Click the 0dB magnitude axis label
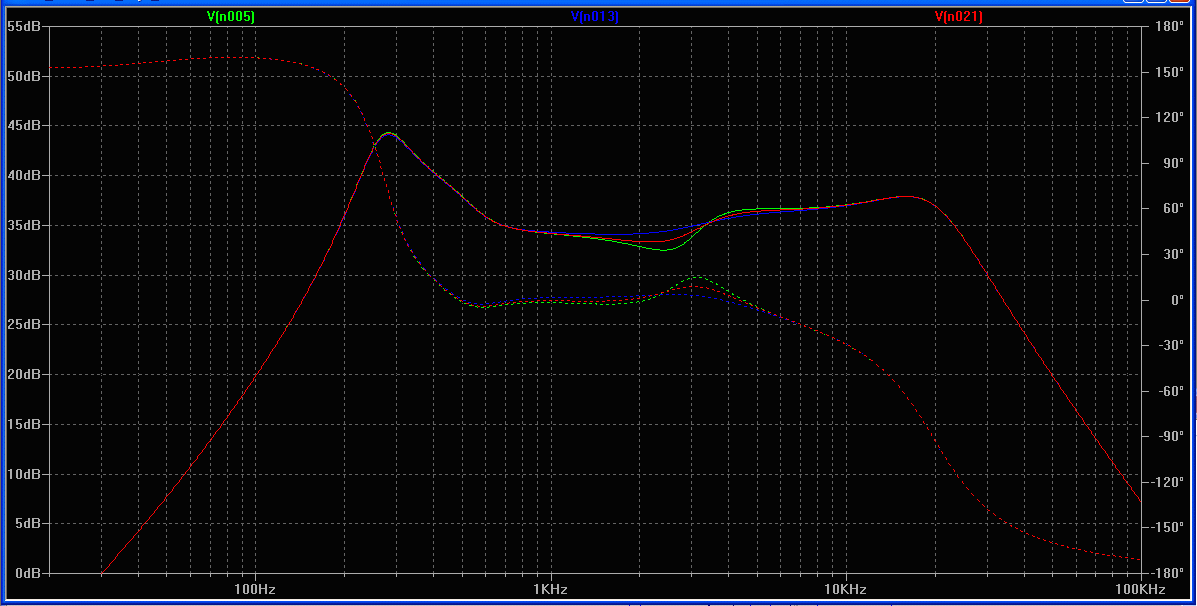Viewport: 1197px width, 606px height. point(27,574)
